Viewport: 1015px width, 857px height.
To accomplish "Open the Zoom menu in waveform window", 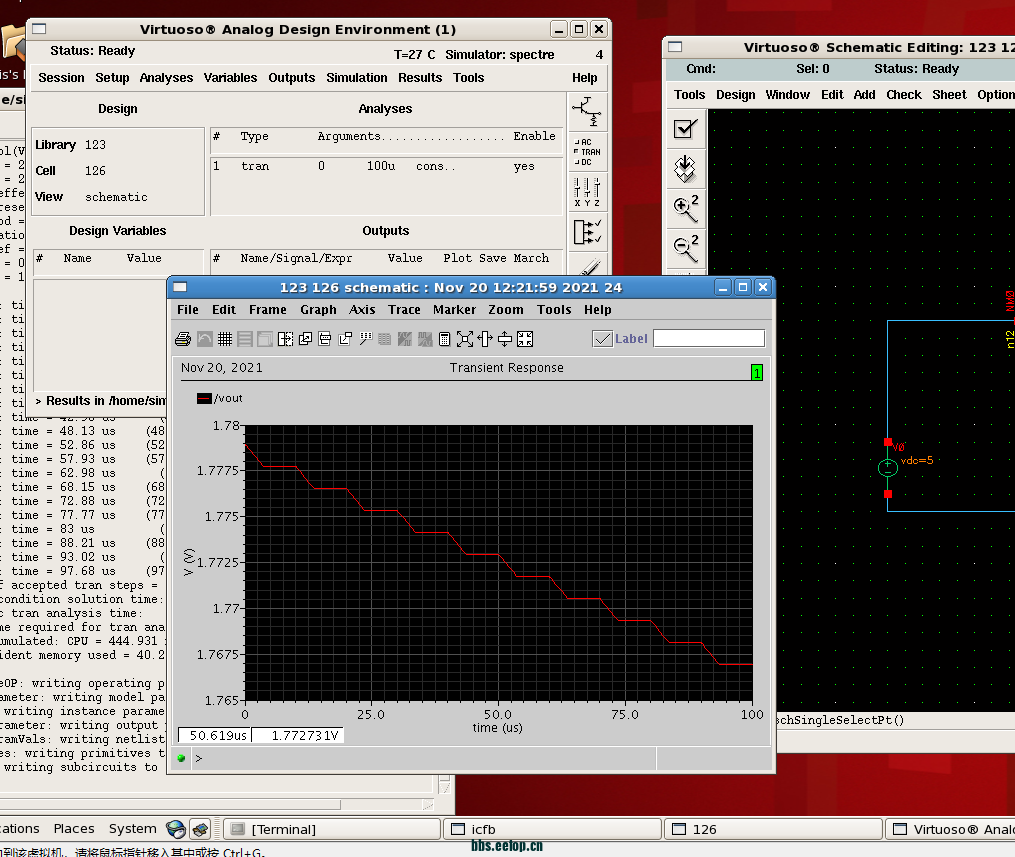I will tap(506, 310).
